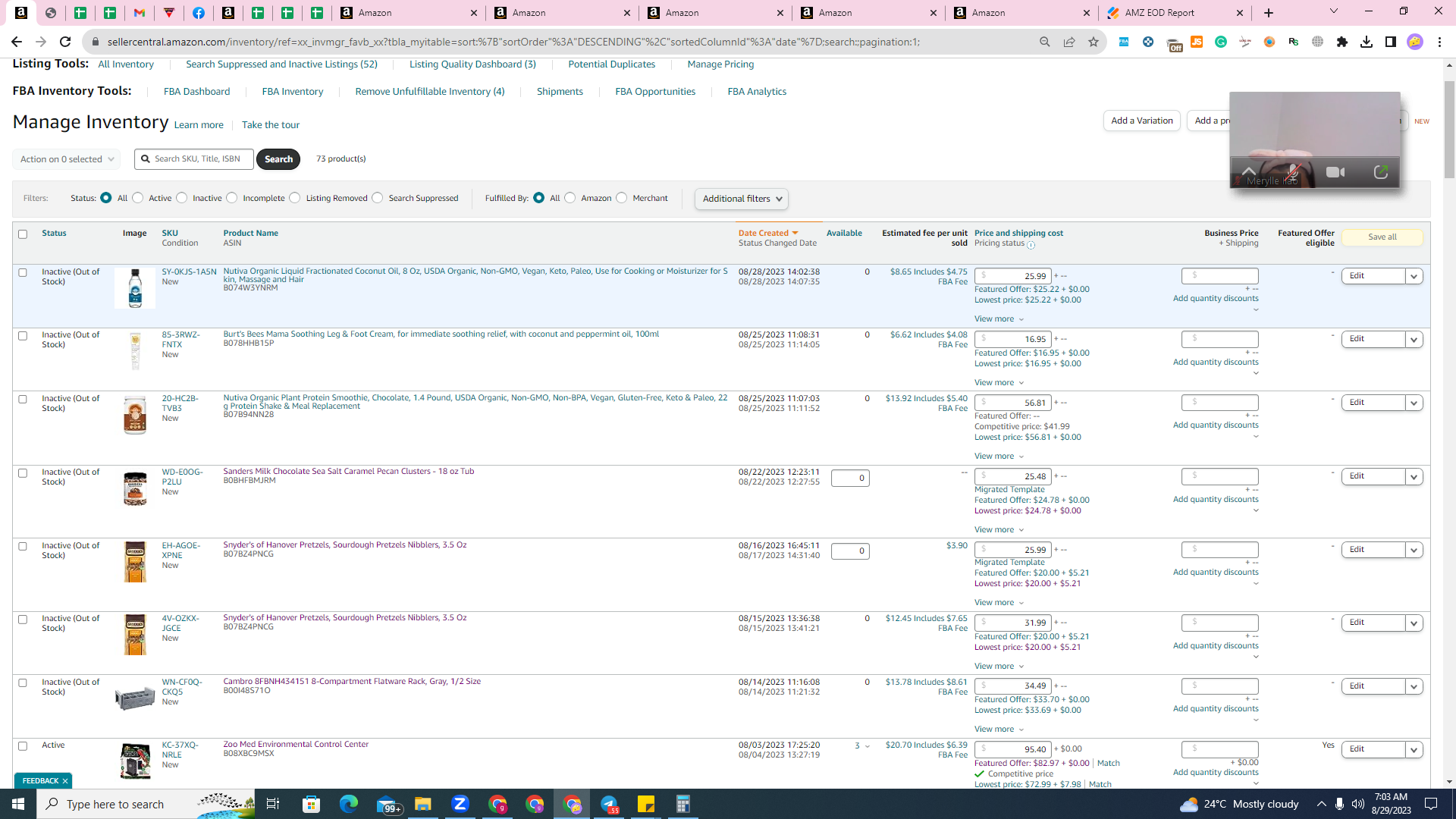Image resolution: width=1456 pixels, height=819 pixels.
Task: Select the Inactive status filter
Action: pyautogui.click(x=182, y=198)
